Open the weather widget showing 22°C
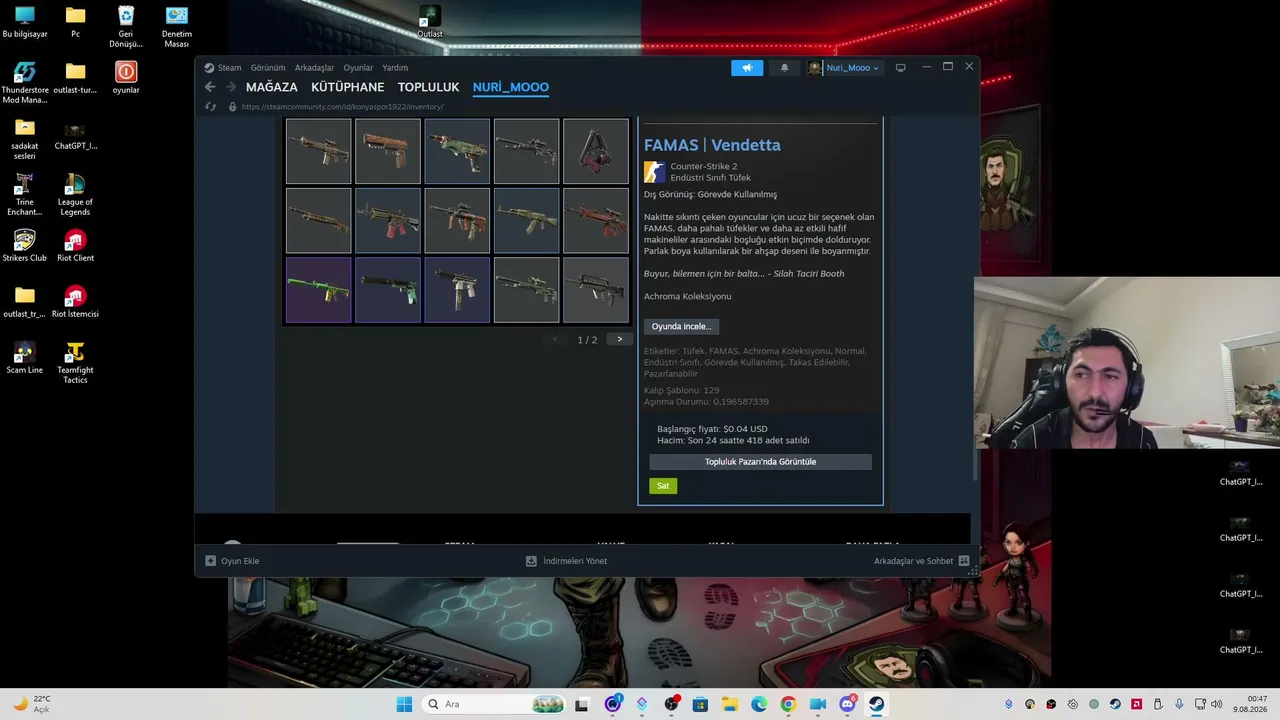The image size is (1280, 720). pyautogui.click(x=32, y=704)
